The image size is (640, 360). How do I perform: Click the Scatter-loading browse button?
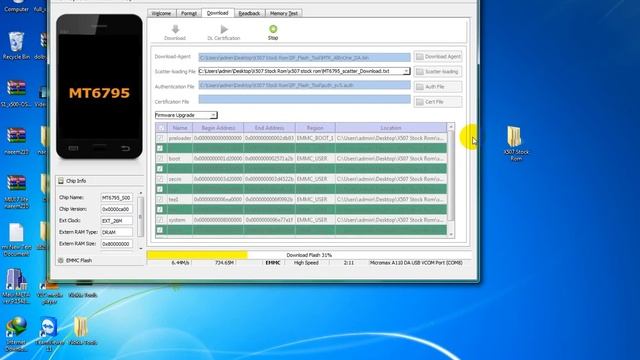pyautogui.click(x=438, y=71)
